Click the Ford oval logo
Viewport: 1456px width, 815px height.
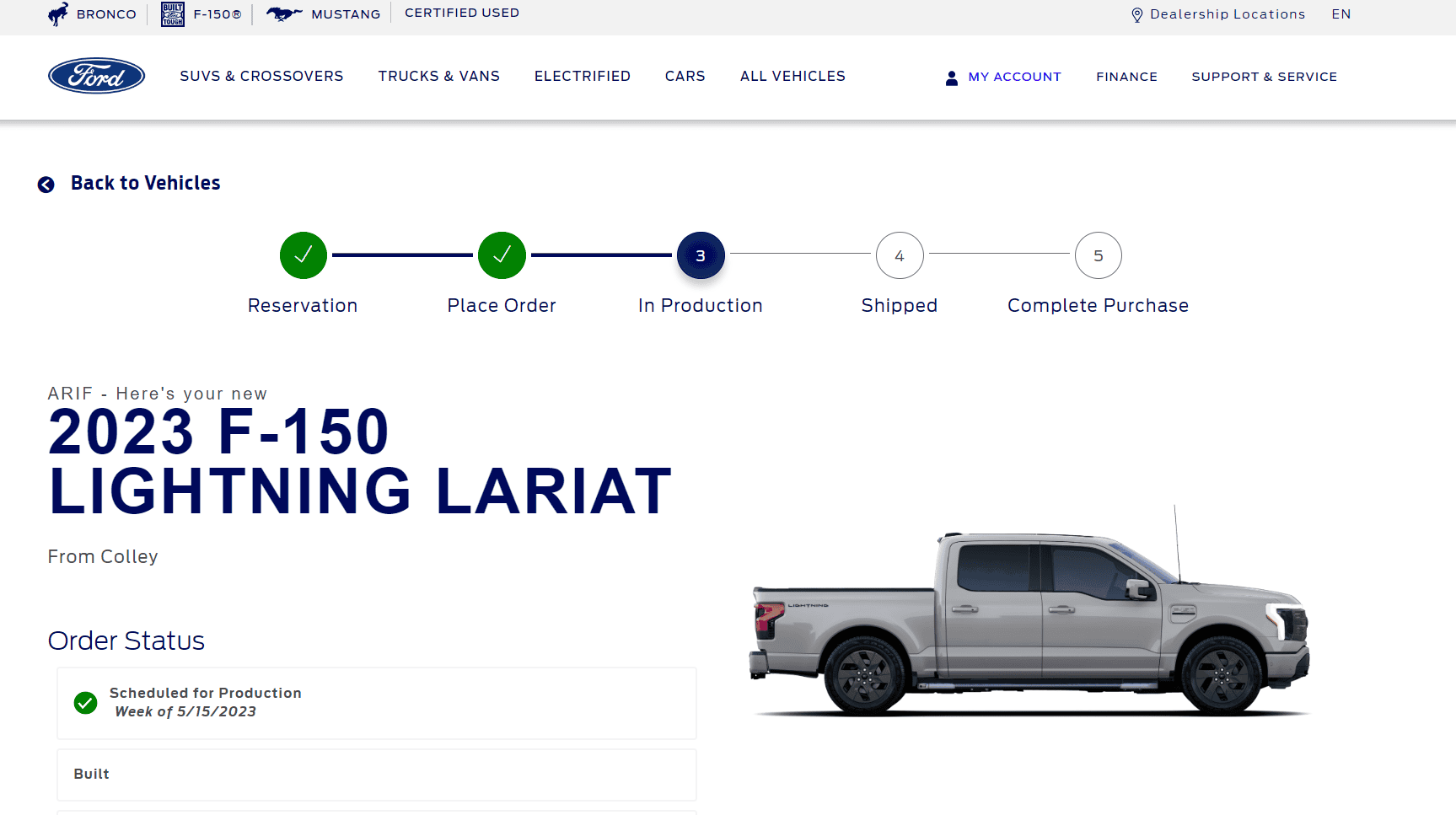tap(96, 76)
